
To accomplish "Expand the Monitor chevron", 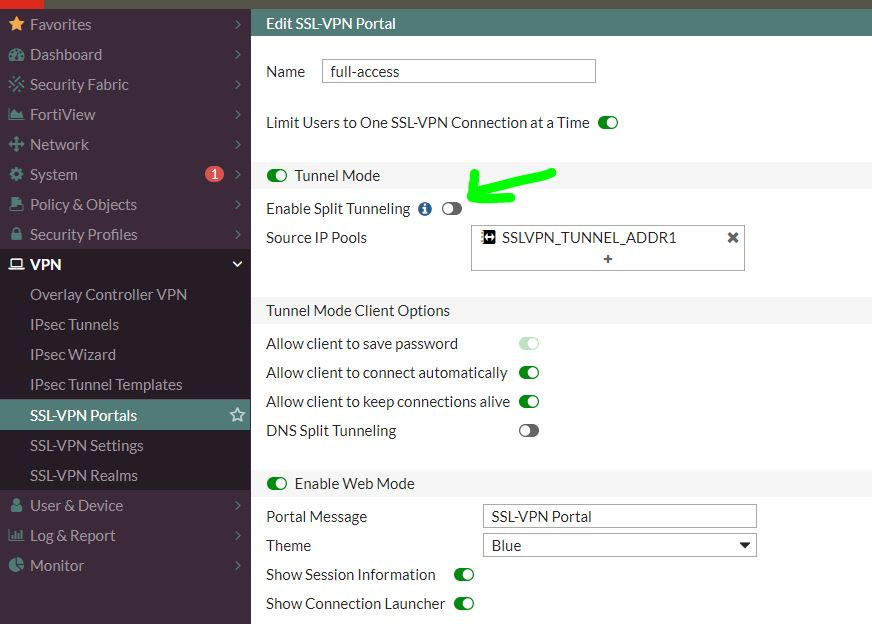I will pyautogui.click(x=237, y=566).
